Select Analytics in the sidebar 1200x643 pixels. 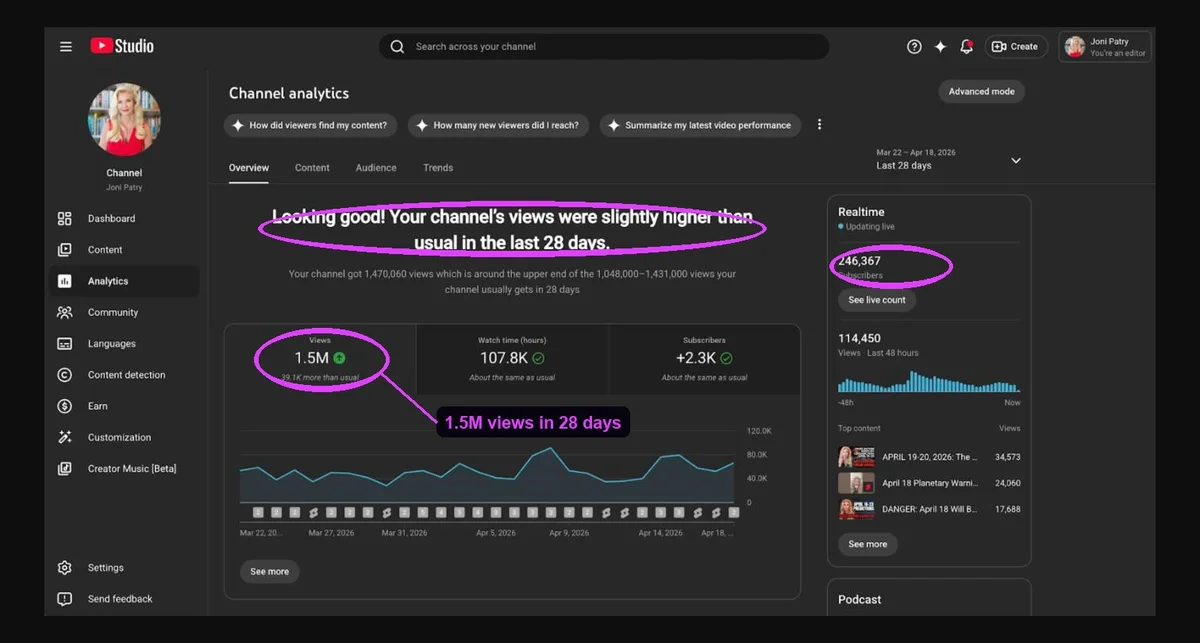click(x=124, y=281)
